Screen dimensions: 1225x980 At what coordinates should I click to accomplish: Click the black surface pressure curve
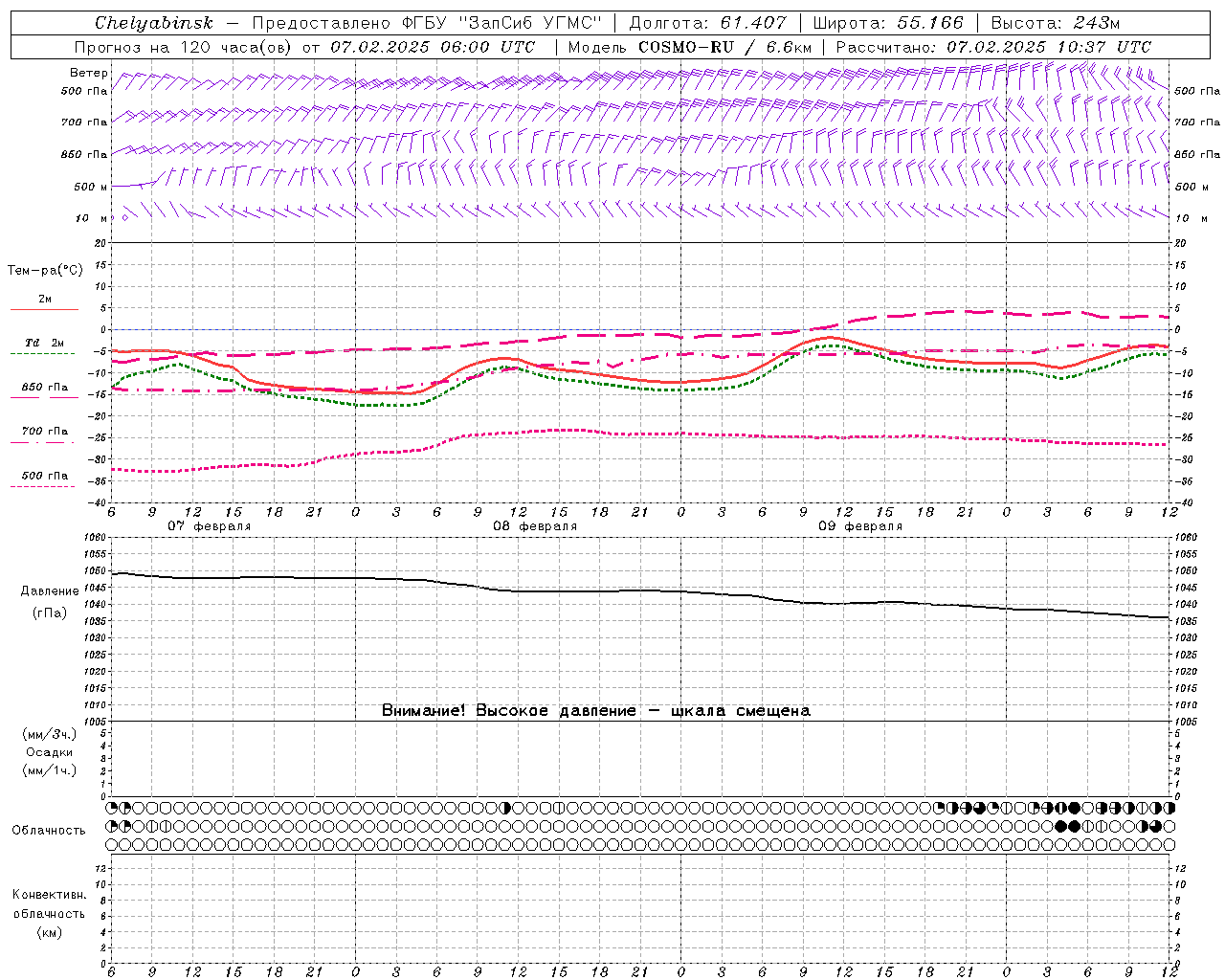(x=641, y=590)
